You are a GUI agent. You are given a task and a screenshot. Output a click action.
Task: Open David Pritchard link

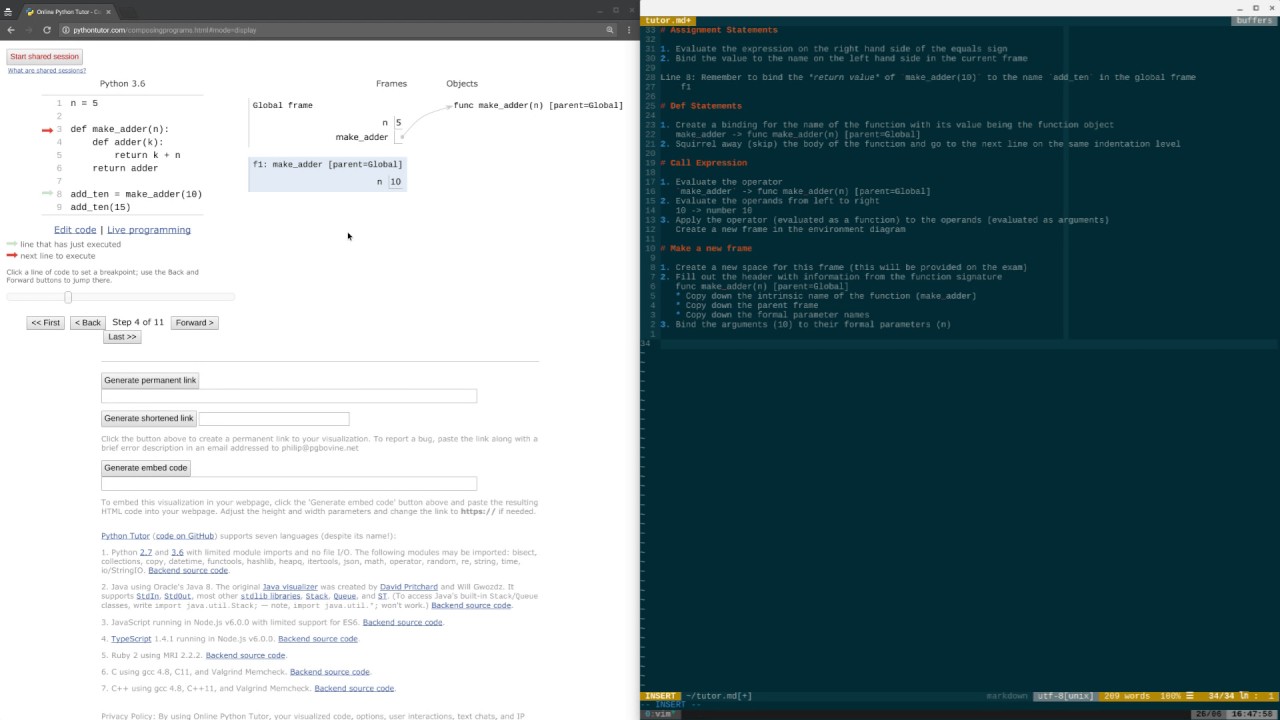coord(409,587)
